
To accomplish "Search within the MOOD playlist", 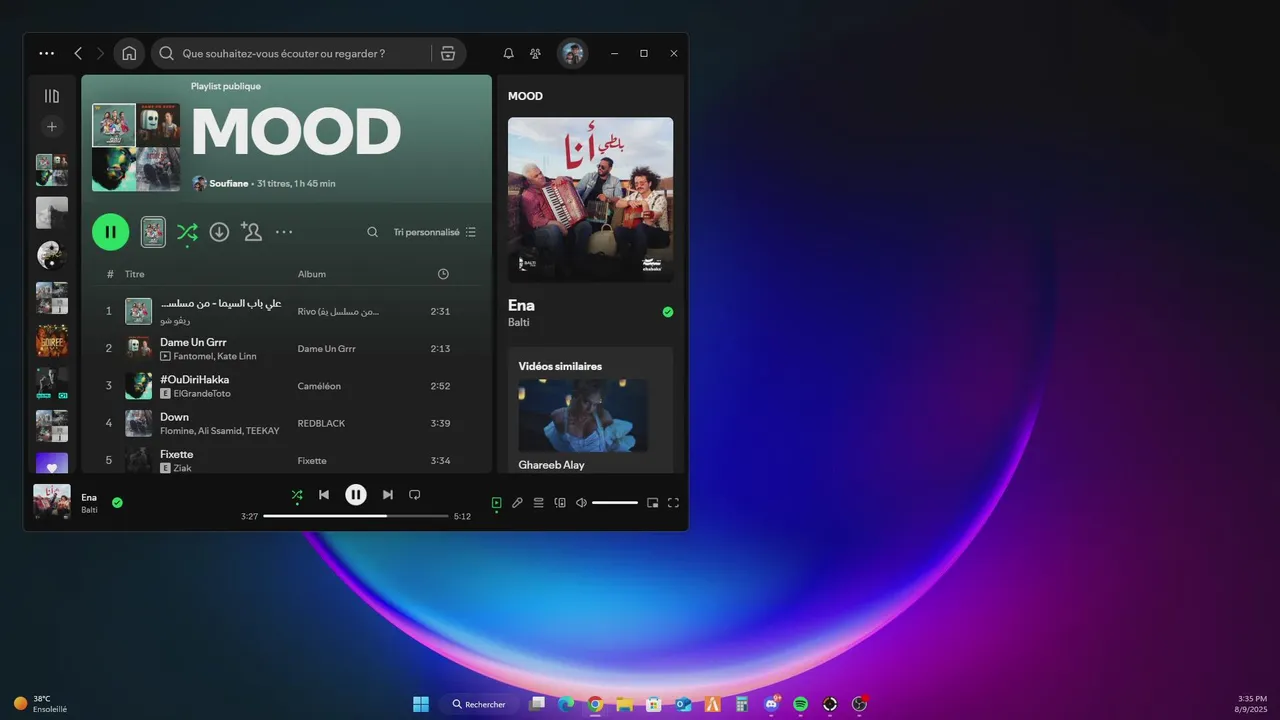I will 372,232.
